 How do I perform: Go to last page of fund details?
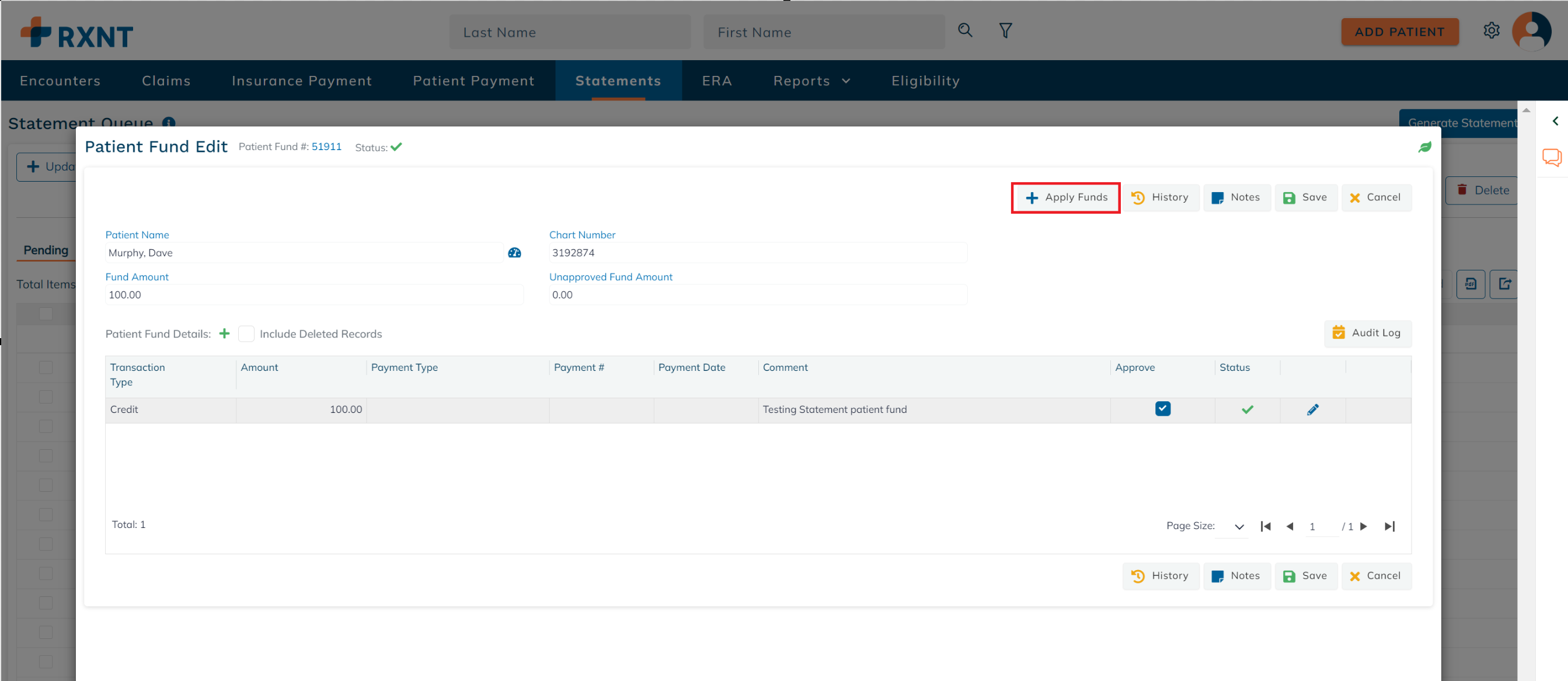1389,526
